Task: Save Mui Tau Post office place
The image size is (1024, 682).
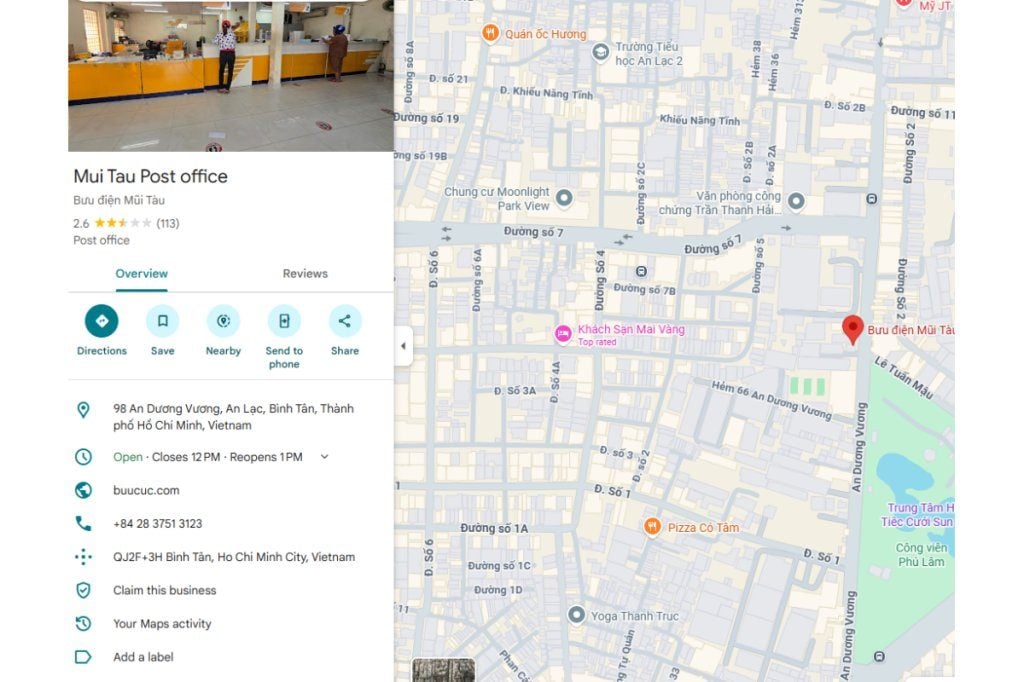Action: coord(163,321)
